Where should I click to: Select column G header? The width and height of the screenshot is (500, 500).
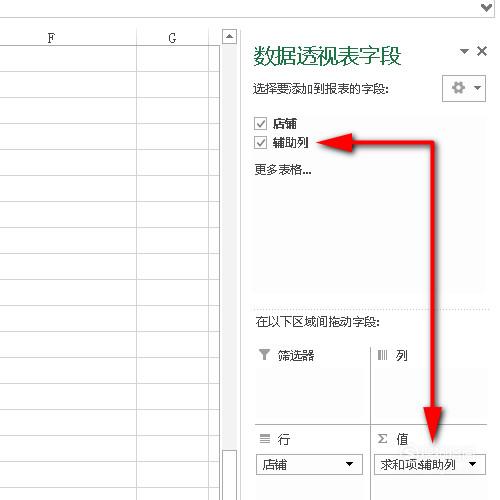172,38
